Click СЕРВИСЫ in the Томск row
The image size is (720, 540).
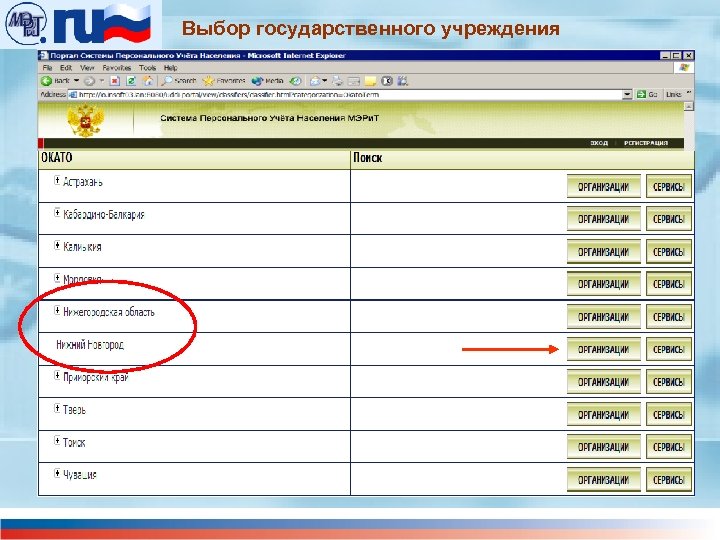[x=669, y=447]
